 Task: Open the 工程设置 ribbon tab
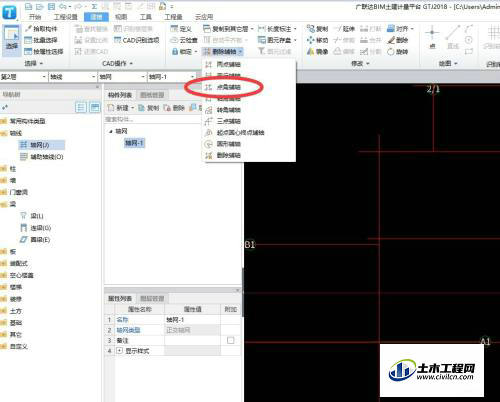65,17
